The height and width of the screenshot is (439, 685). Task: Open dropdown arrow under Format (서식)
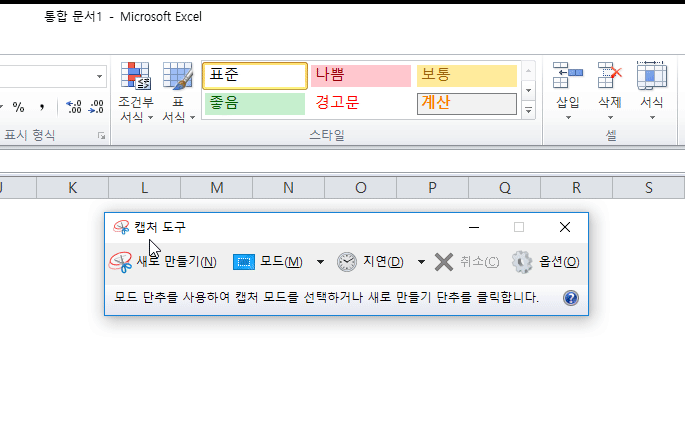[x=652, y=118]
